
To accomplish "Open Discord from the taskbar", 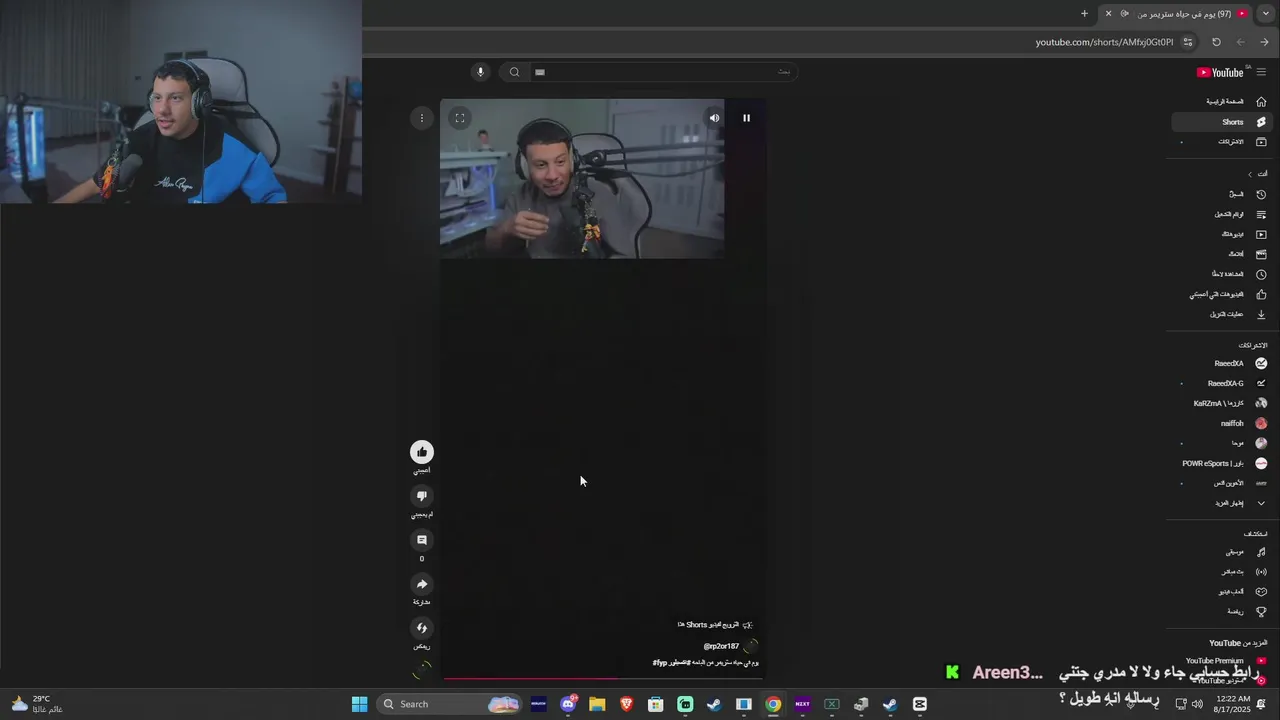I will pyautogui.click(x=568, y=704).
